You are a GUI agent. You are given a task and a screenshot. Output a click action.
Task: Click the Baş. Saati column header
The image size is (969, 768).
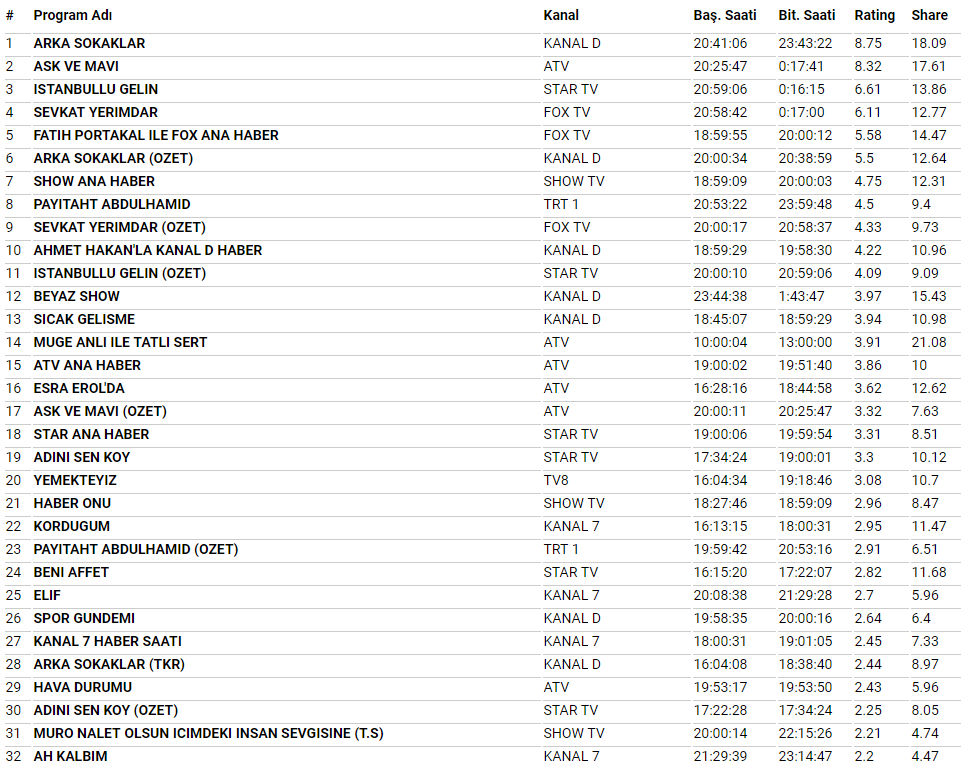click(725, 15)
